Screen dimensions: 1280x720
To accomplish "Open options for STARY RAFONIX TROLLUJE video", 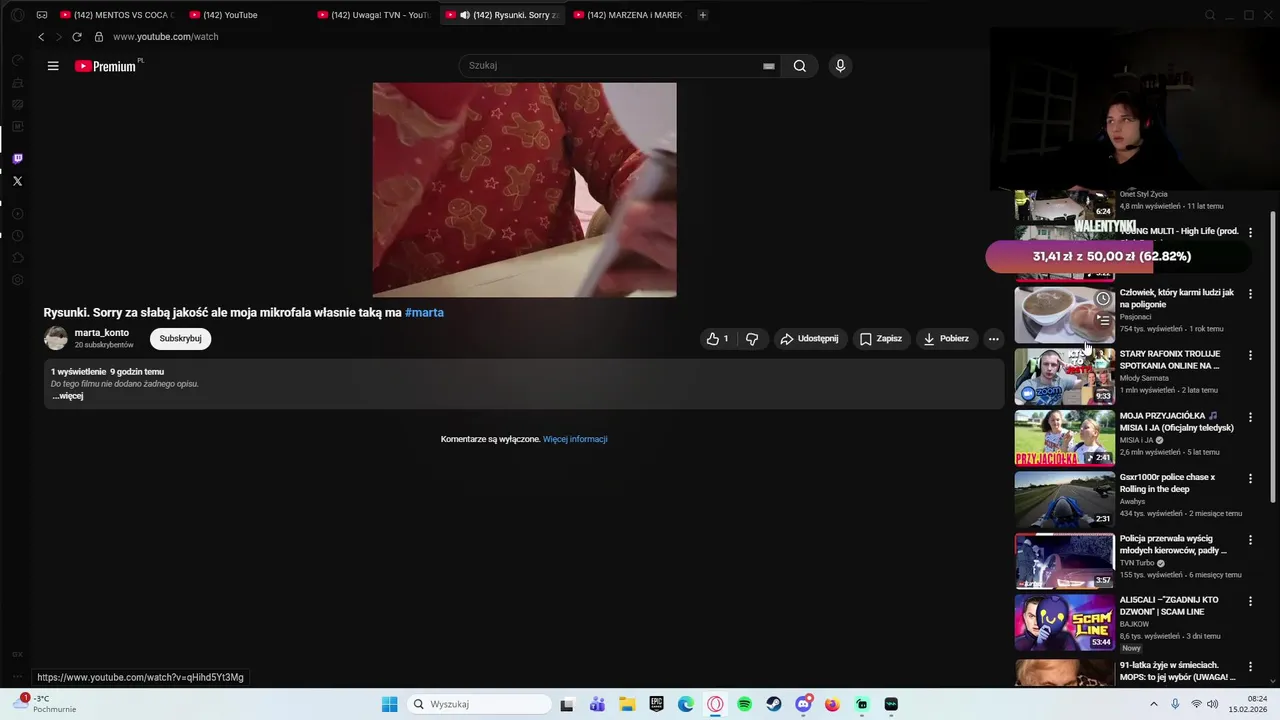I will (x=1250, y=355).
